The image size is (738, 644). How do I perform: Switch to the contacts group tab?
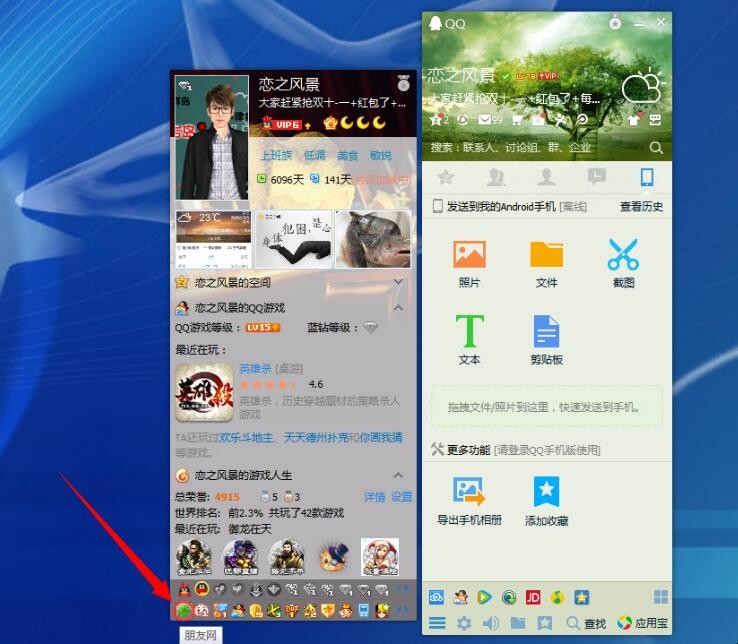pos(496,177)
